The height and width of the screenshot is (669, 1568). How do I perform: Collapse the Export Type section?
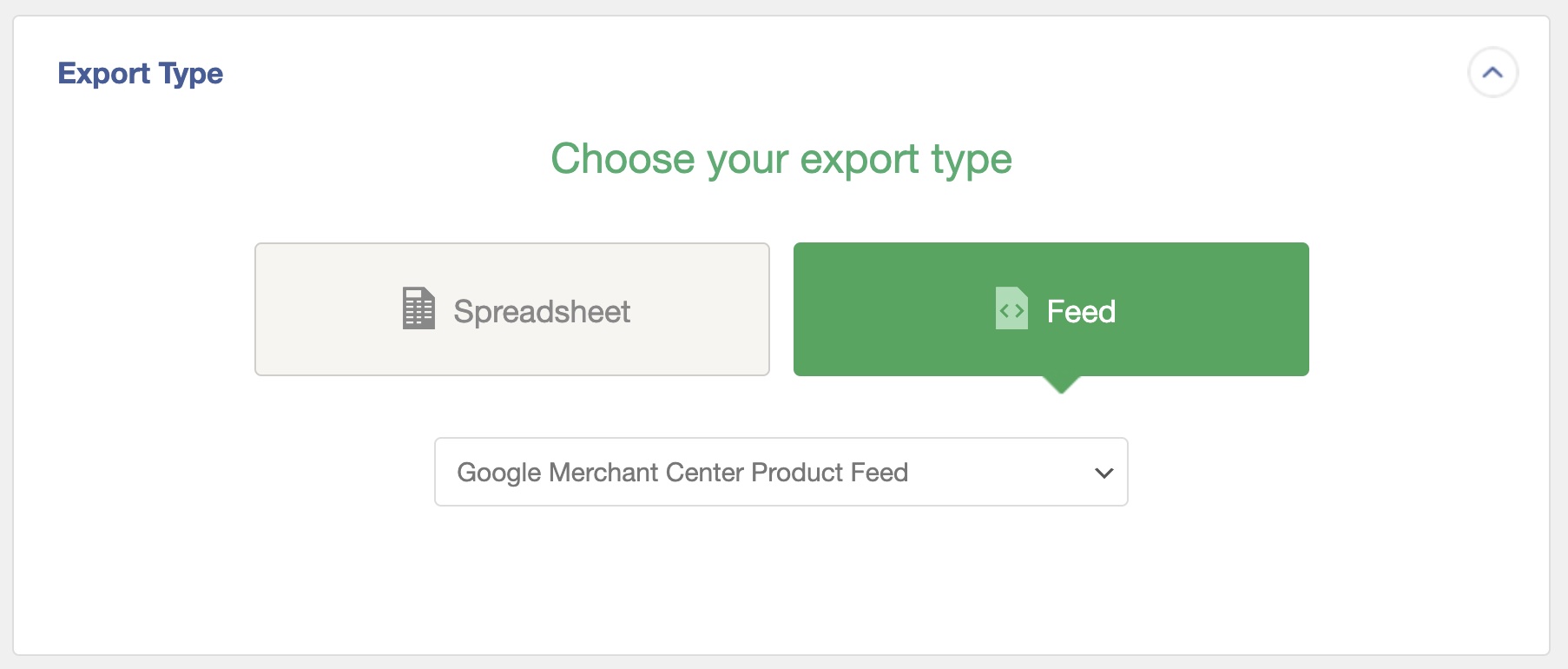(x=1492, y=73)
